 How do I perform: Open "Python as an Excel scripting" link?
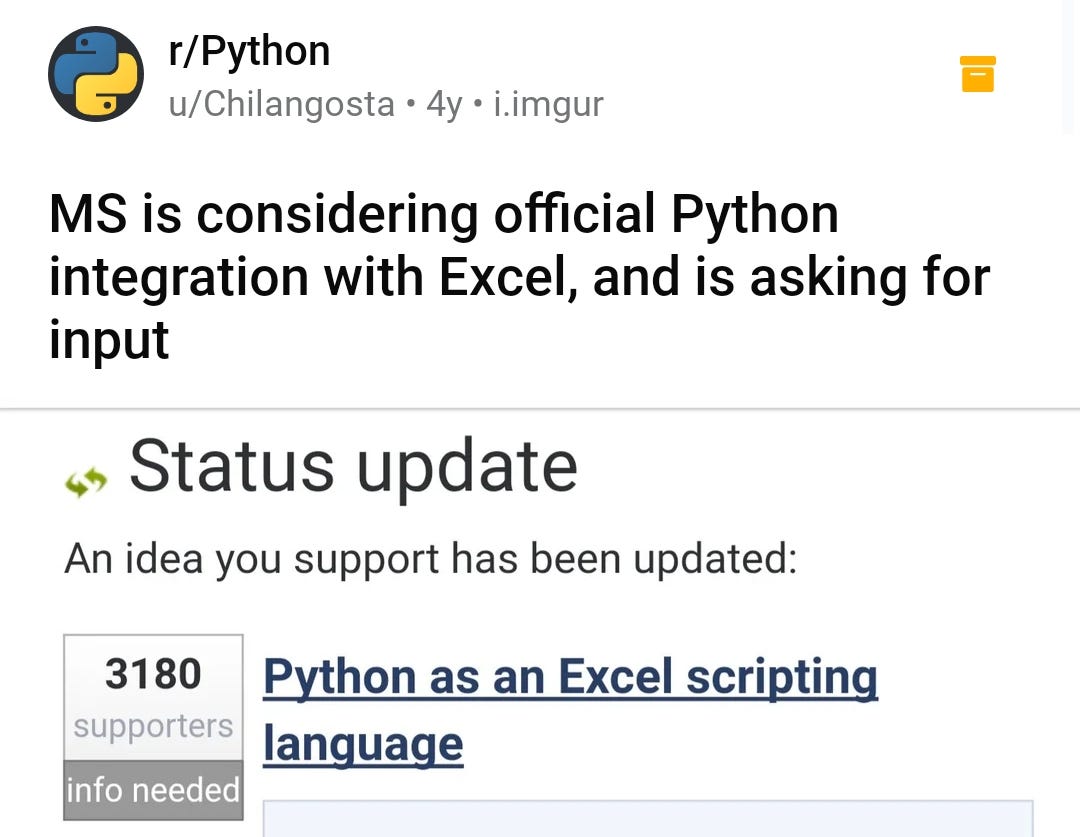[570, 678]
